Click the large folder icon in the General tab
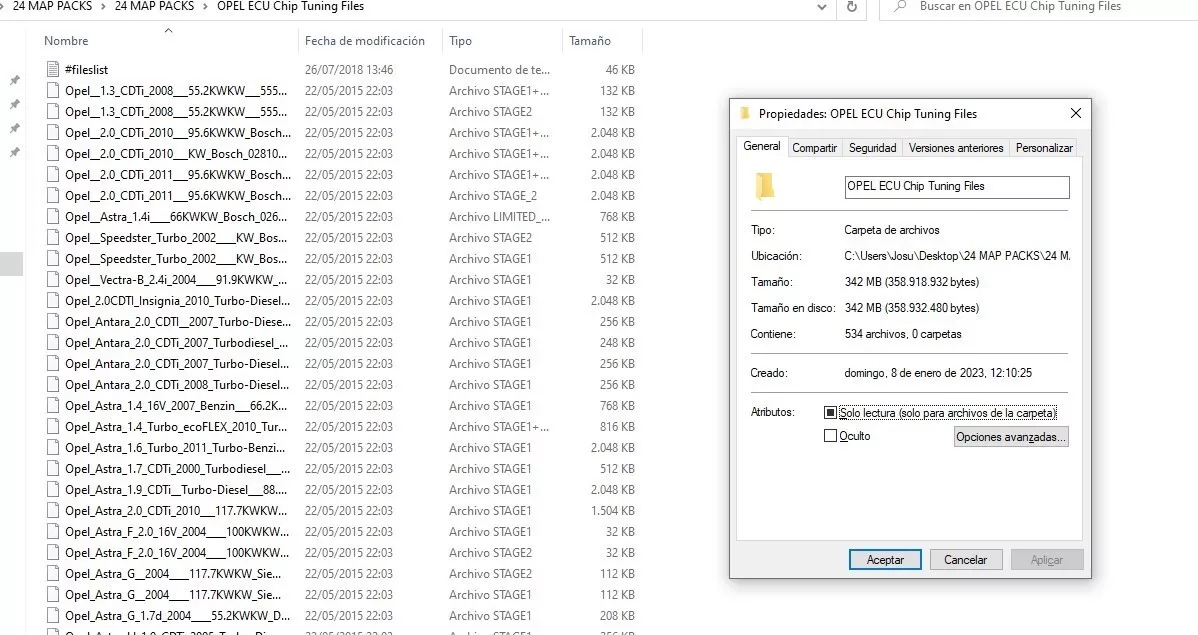Screen dimensions: 1198x635 click(x=765, y=186)
